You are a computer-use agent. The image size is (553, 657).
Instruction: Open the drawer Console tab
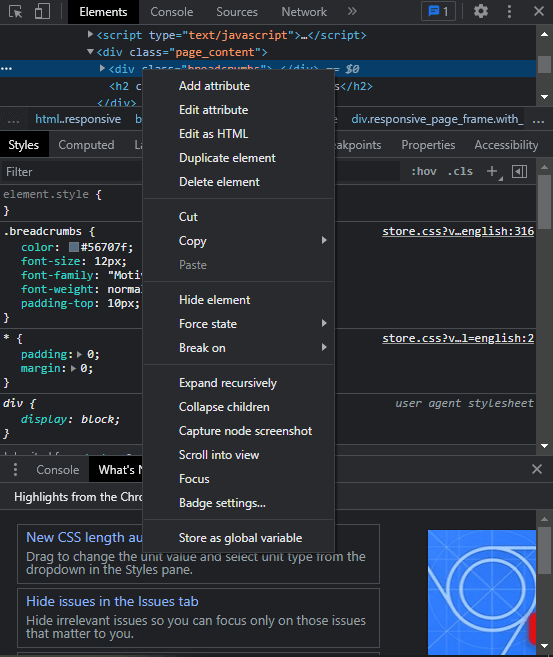pos(57,470)
